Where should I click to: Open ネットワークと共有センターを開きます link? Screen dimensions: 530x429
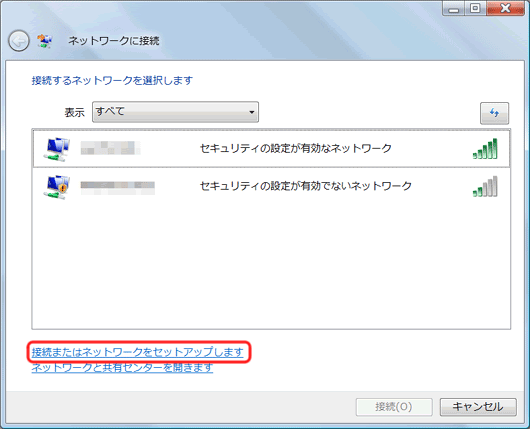122,367
